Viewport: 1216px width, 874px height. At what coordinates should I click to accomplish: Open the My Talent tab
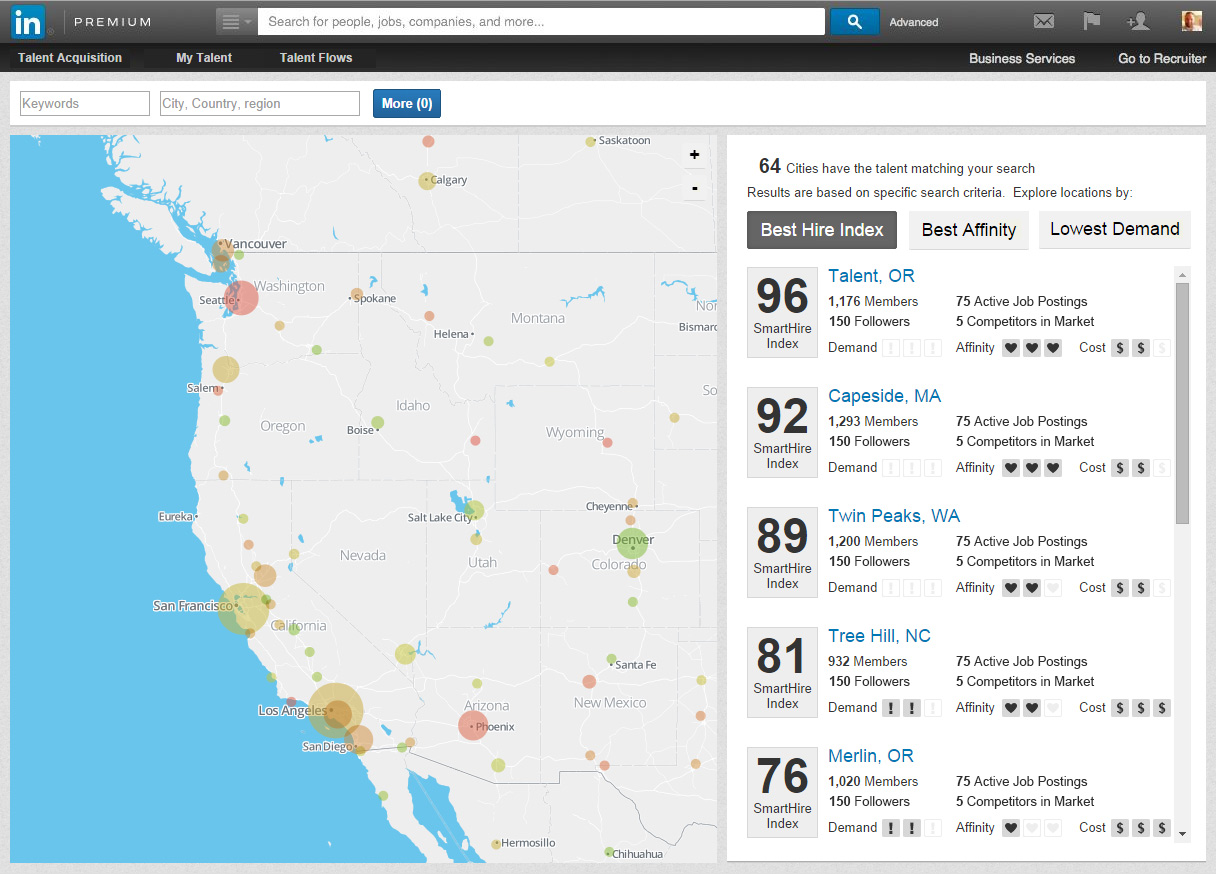point(204,58)
